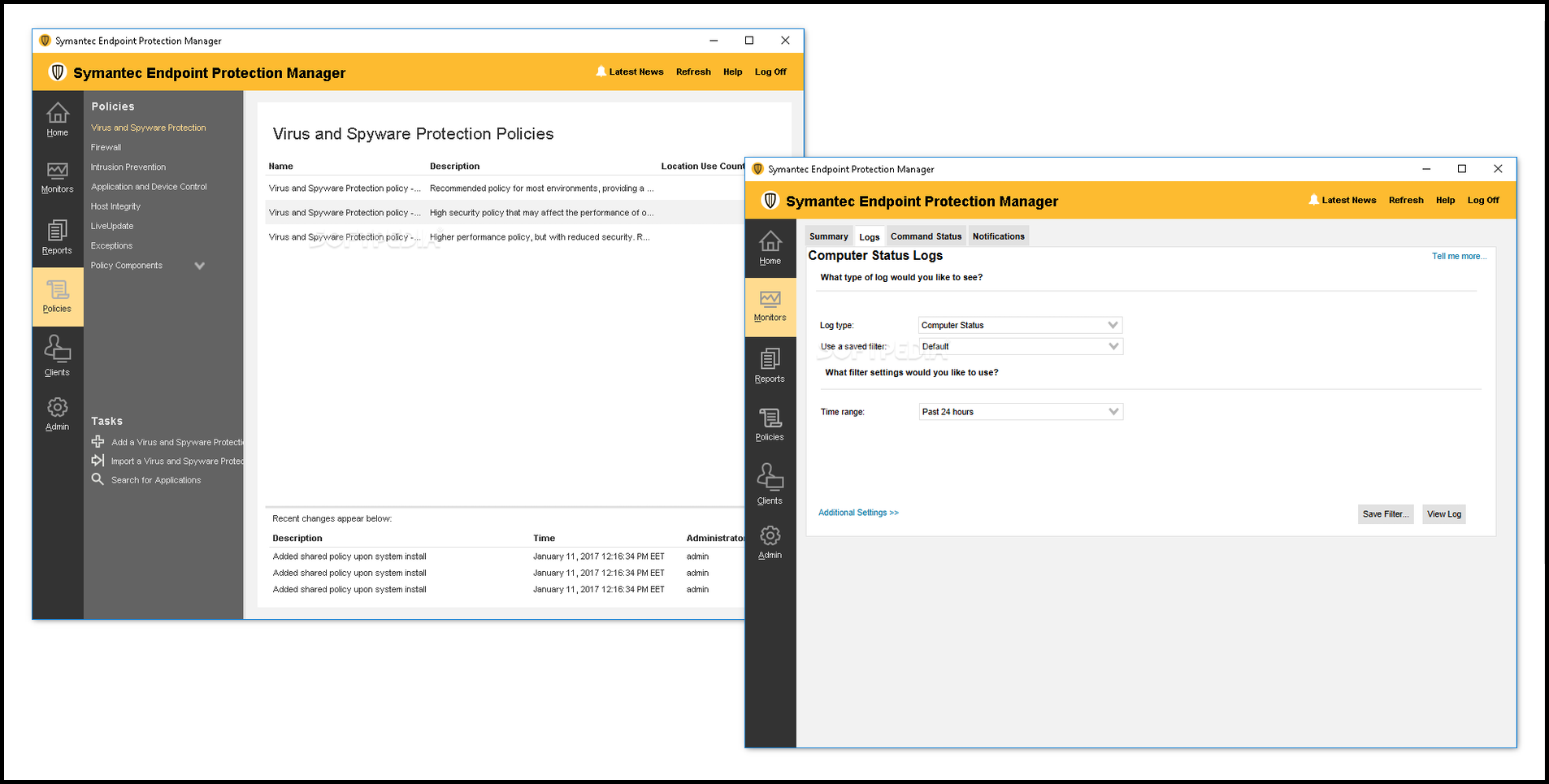Open the Log type dropdown

click(x=1020, y=325)
